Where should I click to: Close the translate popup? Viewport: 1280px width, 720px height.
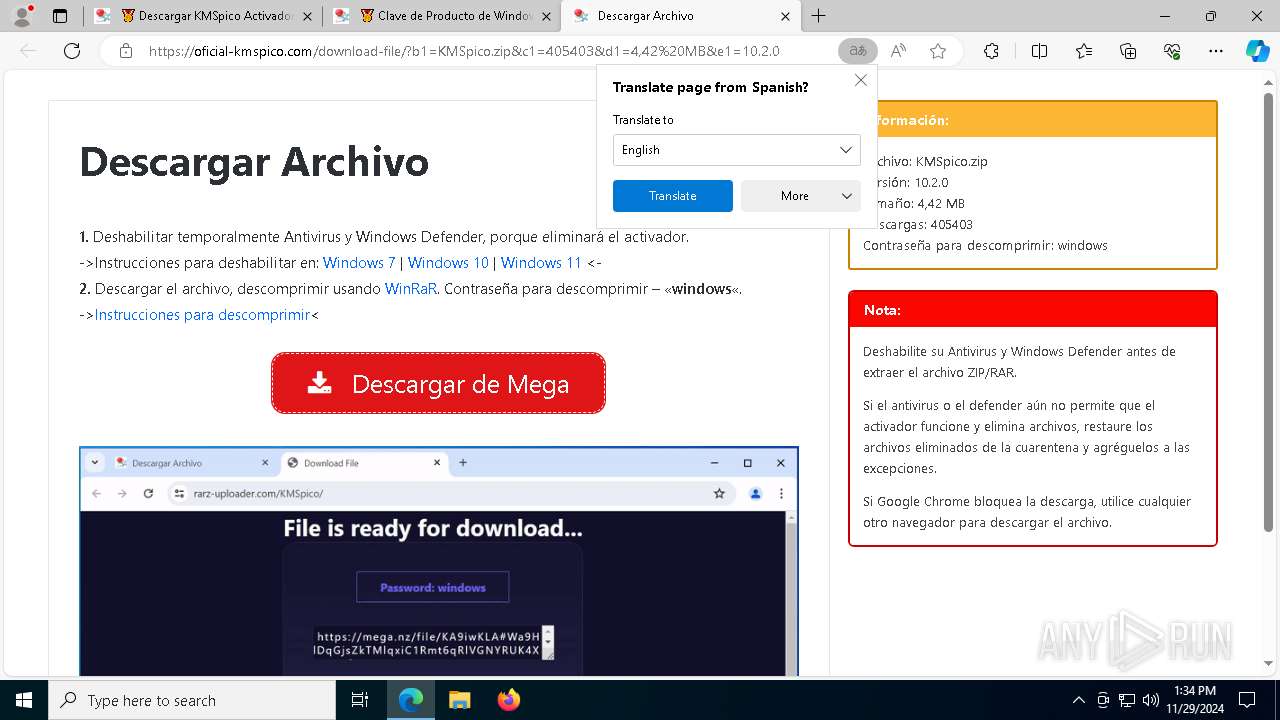point(861,80)
